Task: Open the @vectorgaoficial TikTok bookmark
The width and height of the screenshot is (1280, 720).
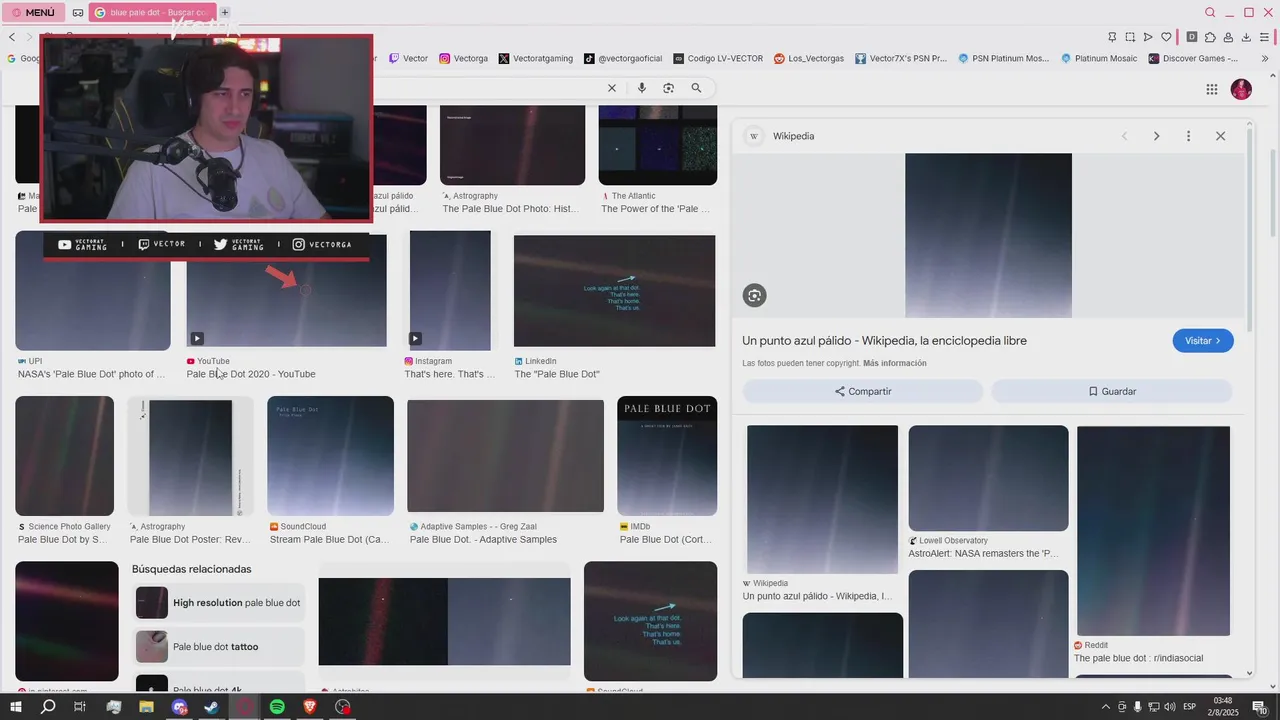Action: 623,58
